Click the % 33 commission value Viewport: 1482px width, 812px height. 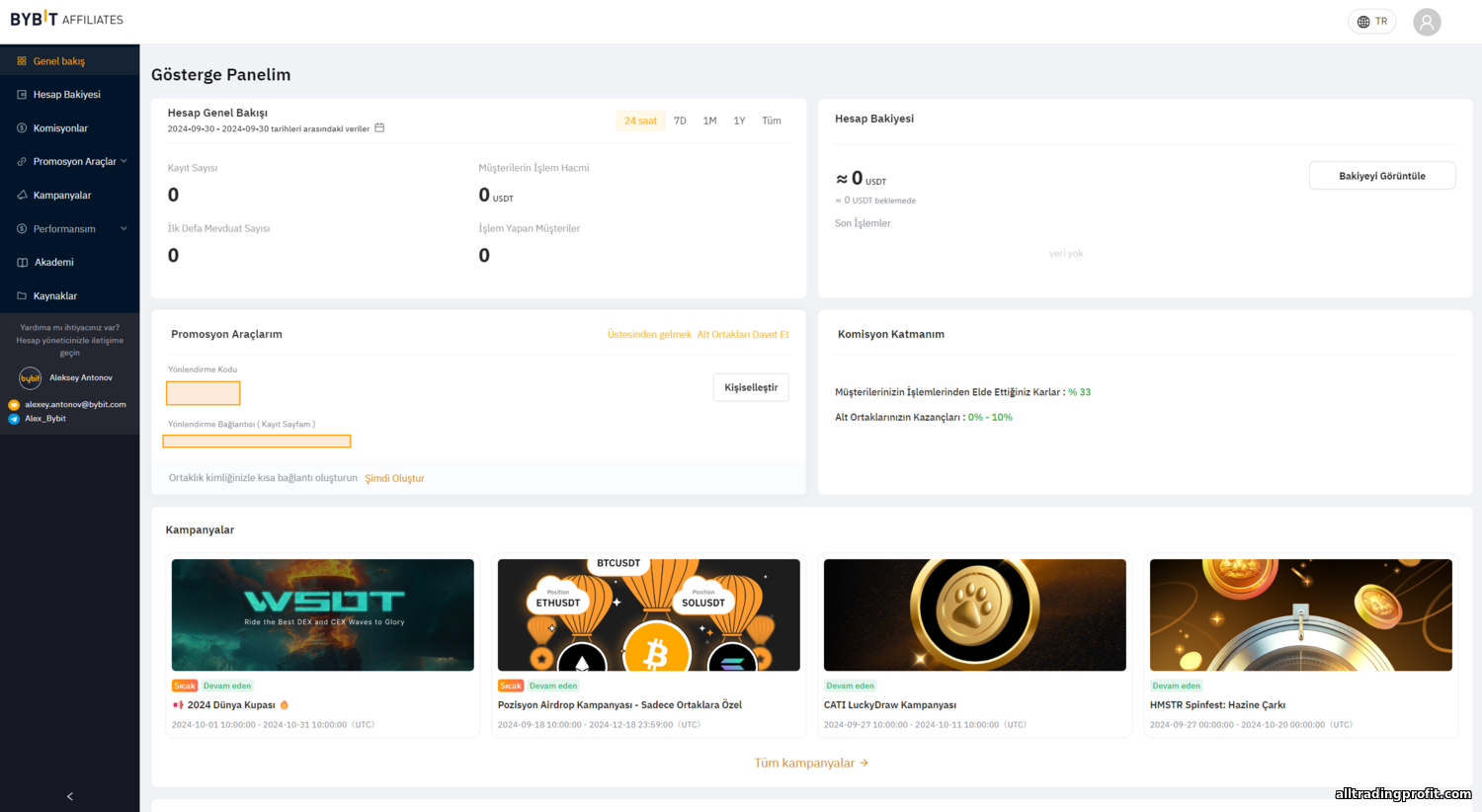(1079, 392)
